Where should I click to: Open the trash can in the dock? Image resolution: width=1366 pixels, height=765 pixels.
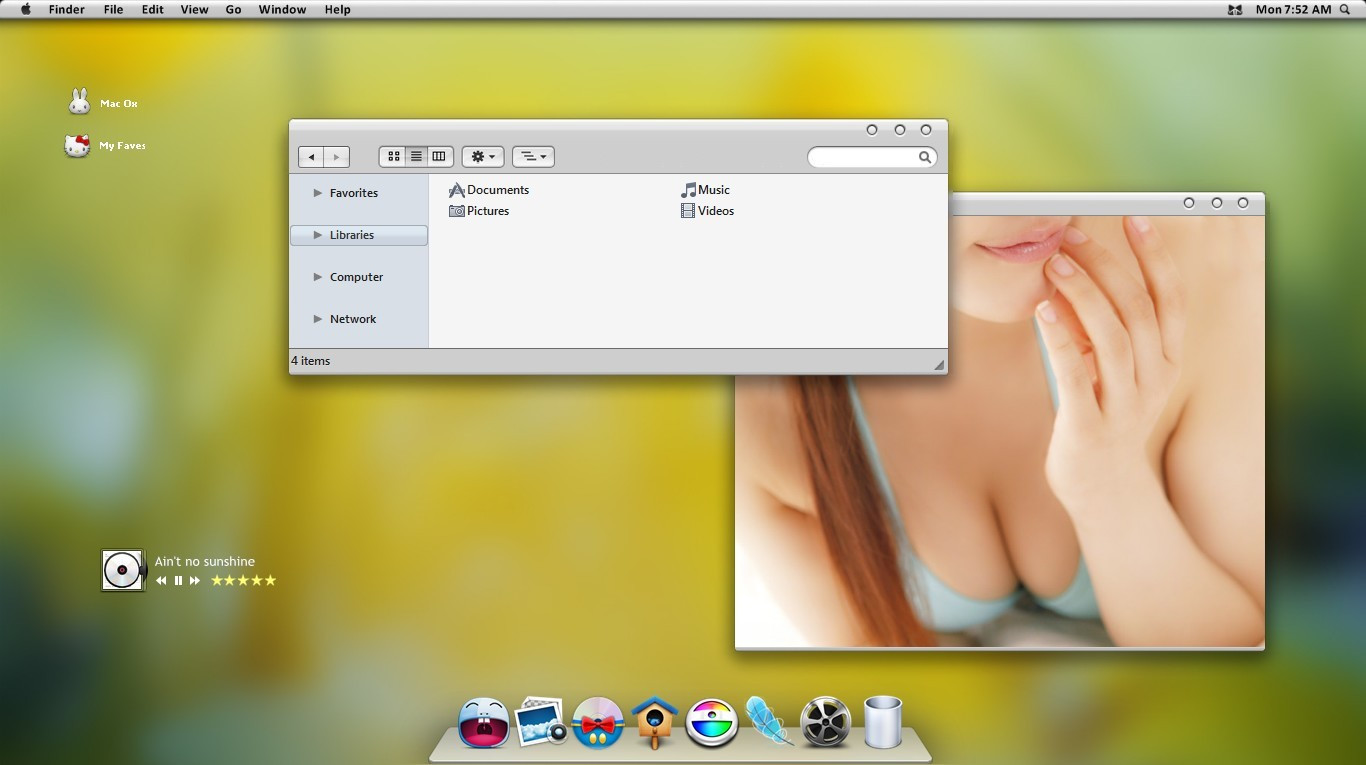click(882, 722)
